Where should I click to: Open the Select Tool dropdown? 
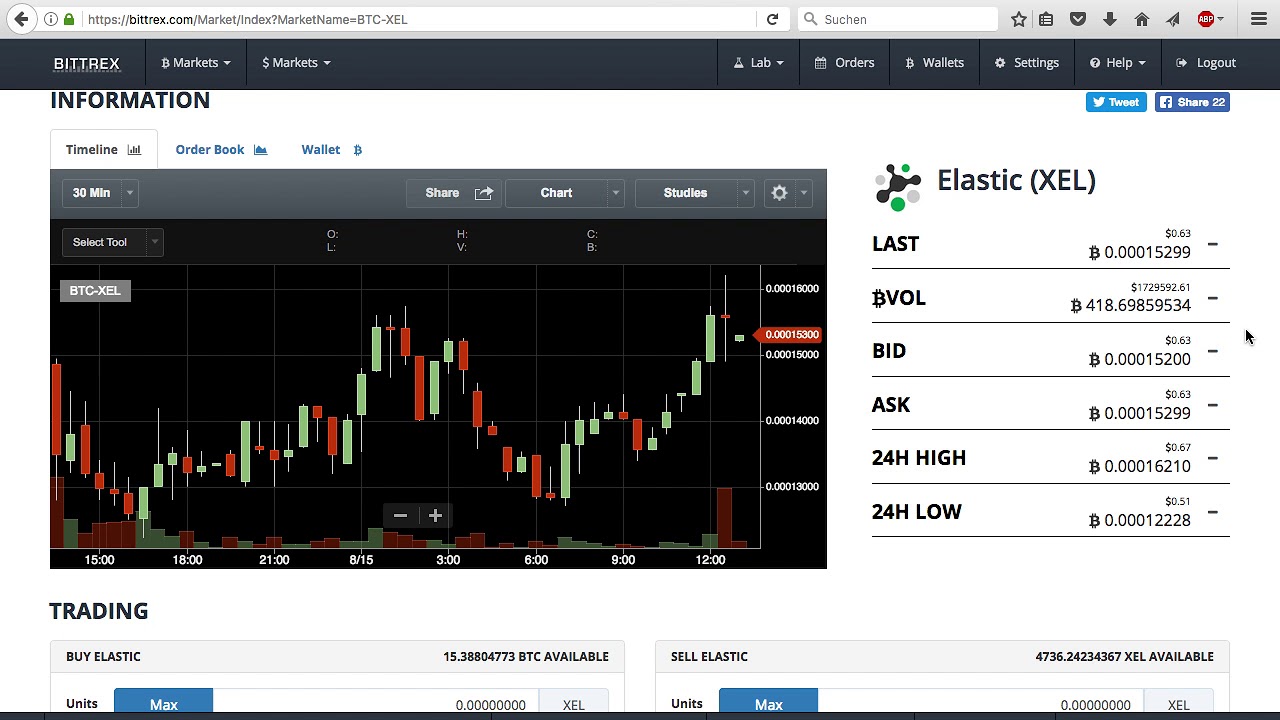tap(111, 242)
